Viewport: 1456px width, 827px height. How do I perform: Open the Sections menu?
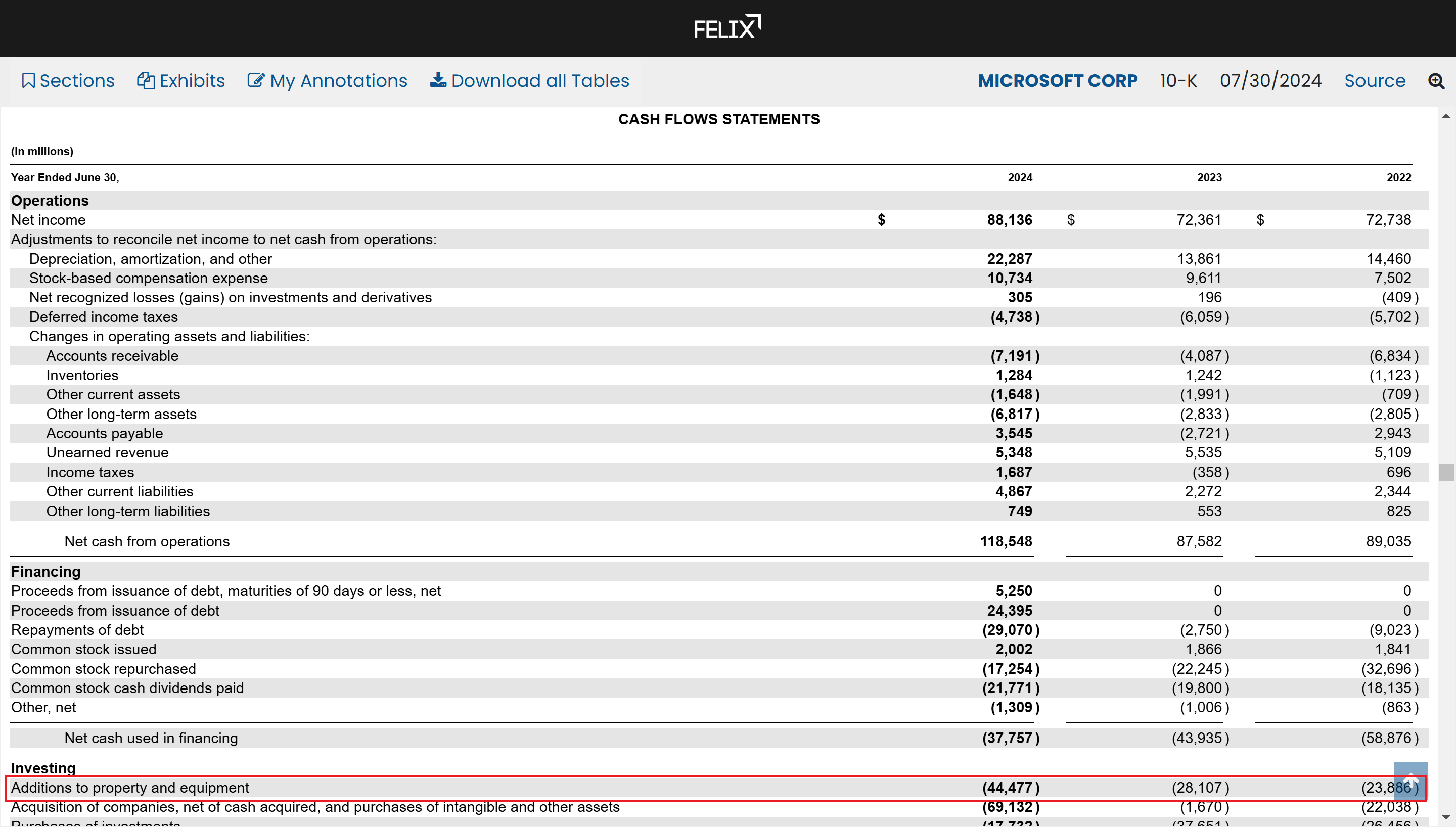click(77, 81)
